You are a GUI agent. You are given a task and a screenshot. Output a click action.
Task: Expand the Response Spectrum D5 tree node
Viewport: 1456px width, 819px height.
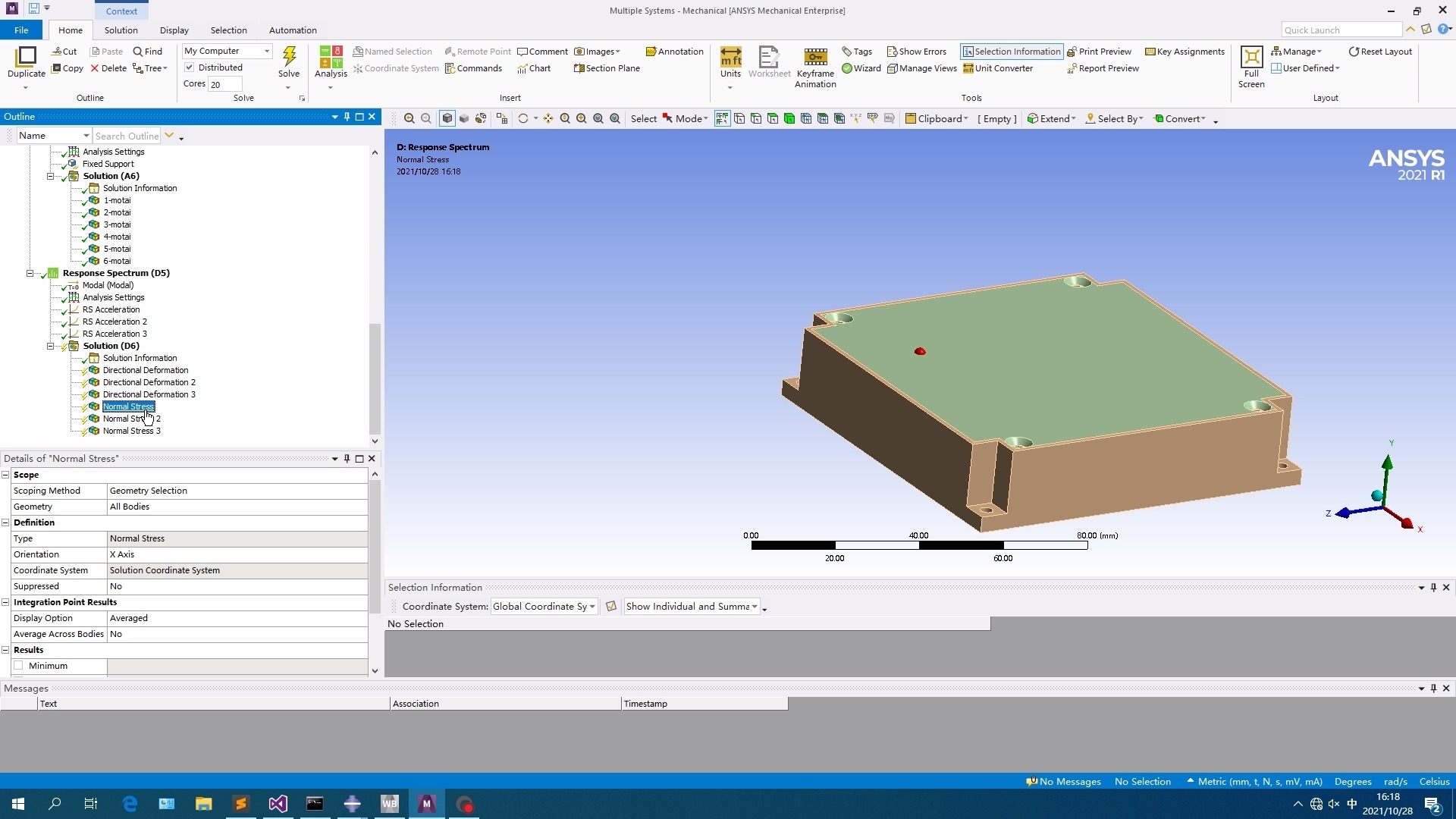pos(29,273)
